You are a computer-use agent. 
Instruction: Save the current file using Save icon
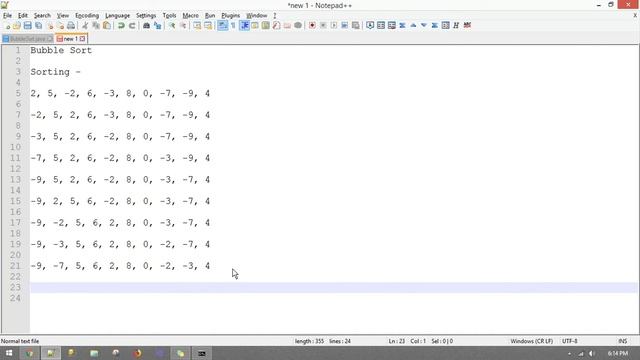(x=27, y=26)
